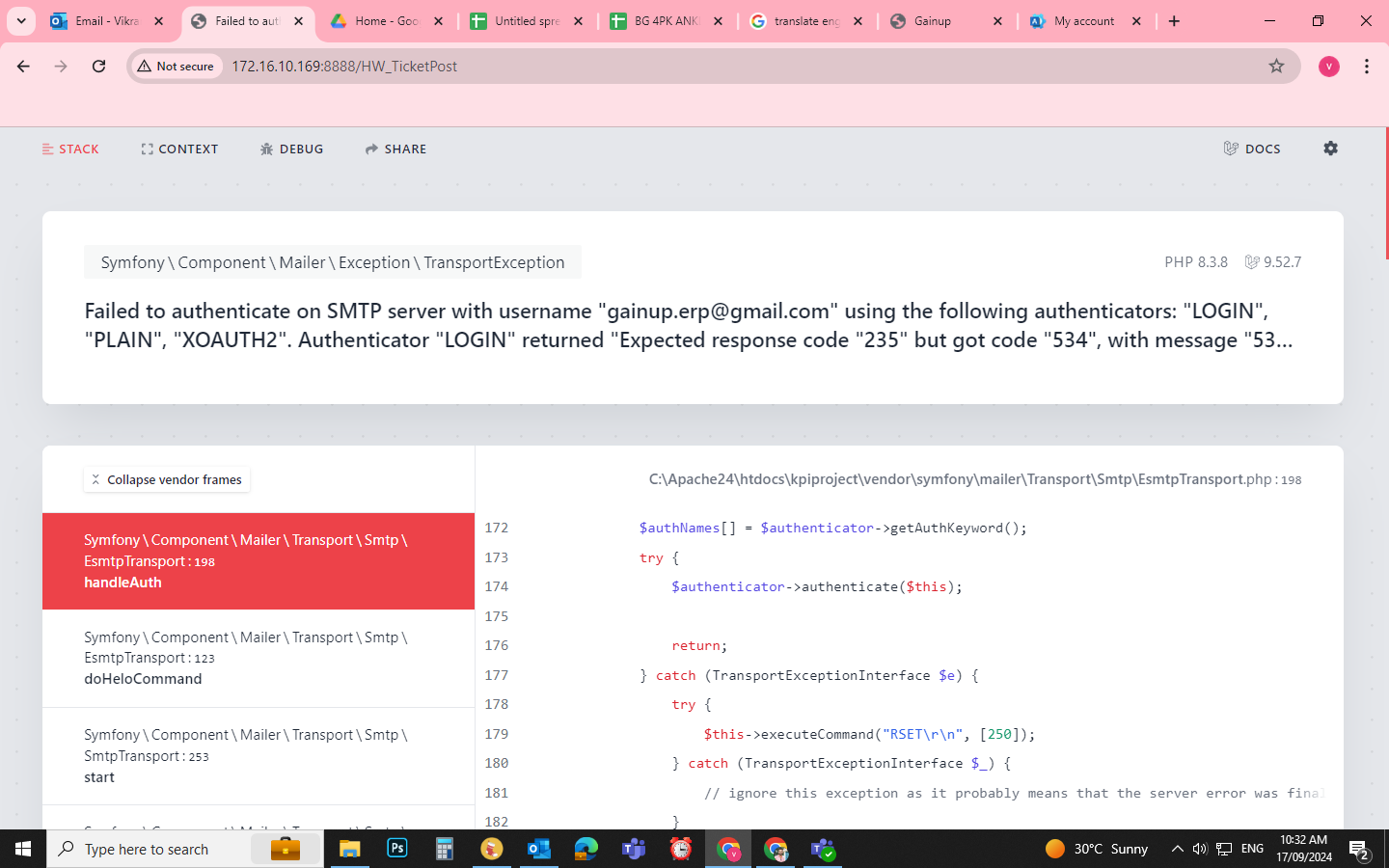Show hidden system tray icons
This screenshot has width=1389, height=868.
point(1177,849)
